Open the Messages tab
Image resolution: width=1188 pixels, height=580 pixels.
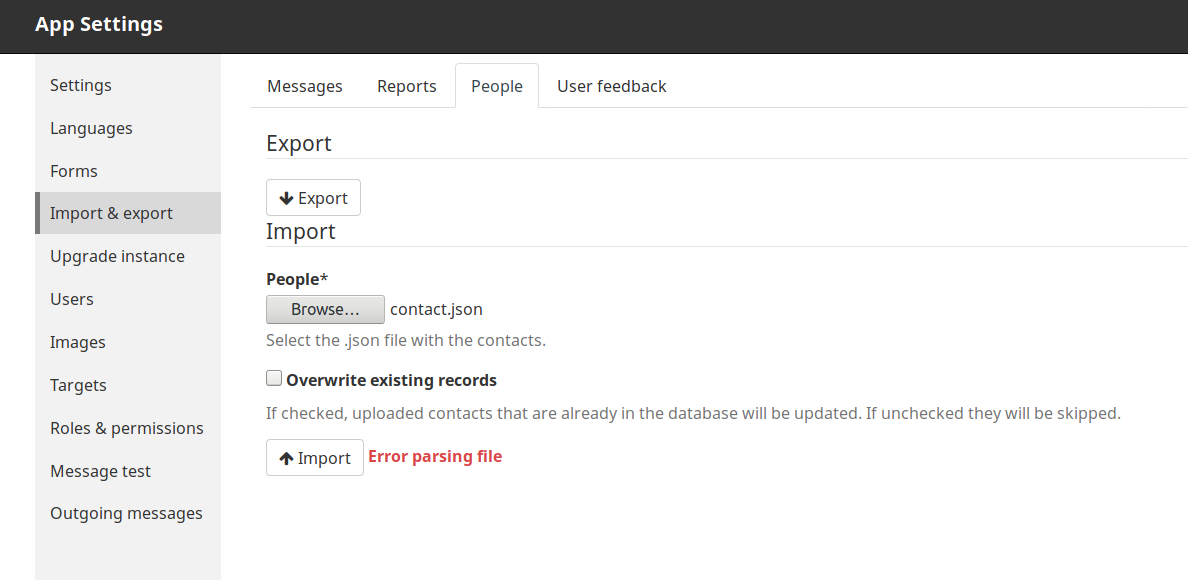coord(305,86)
